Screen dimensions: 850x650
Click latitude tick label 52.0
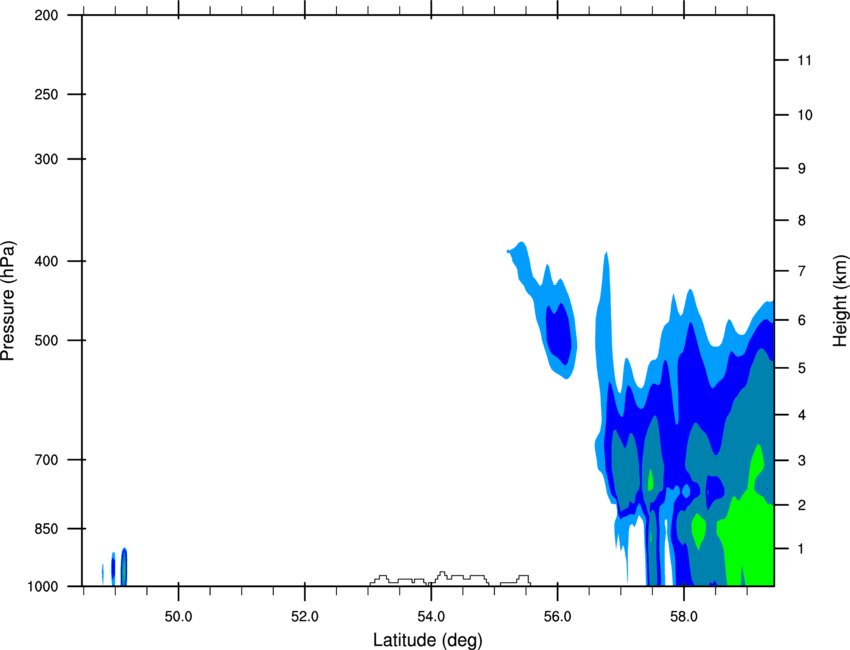click(305, 617)
